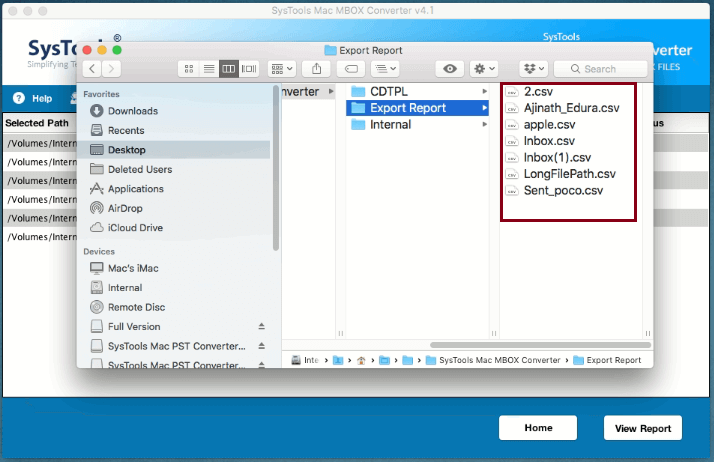Click SysTools Mac MBOX Converter in path bar

click(493, 360)
